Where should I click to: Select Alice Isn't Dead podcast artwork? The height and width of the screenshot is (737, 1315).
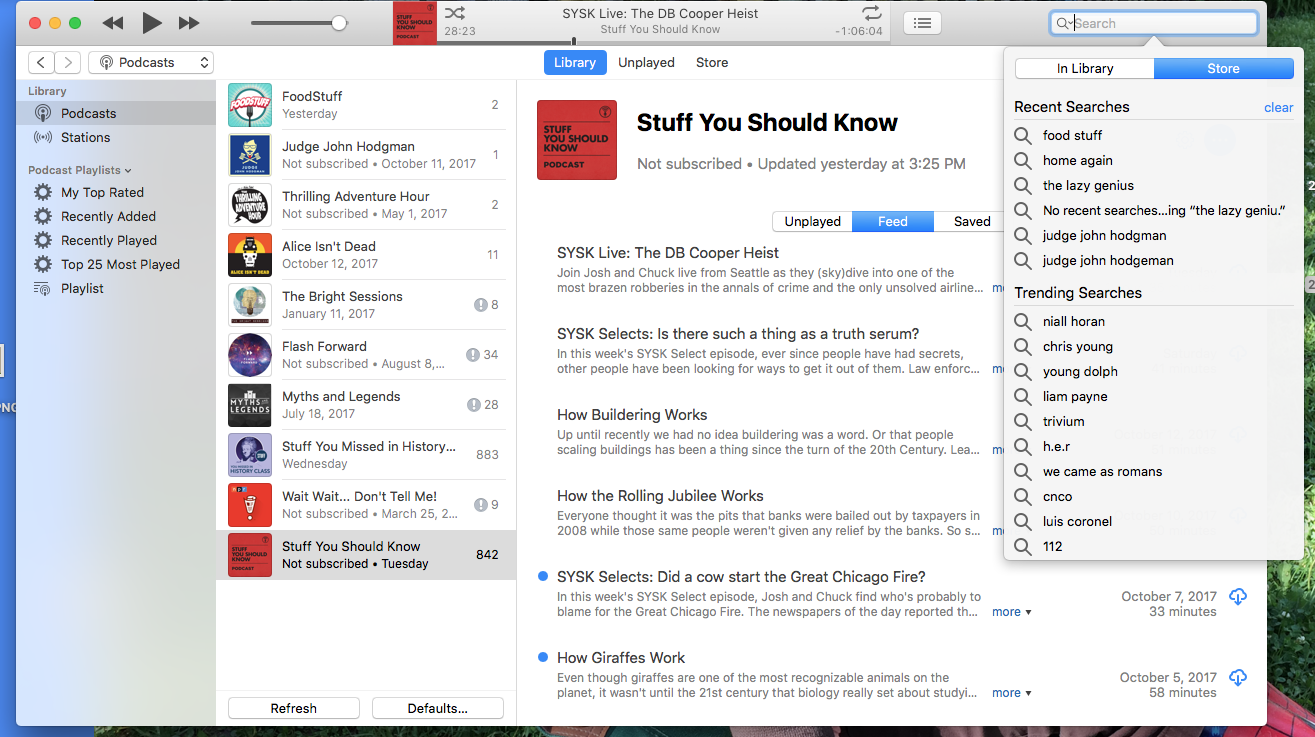(250, 255)
